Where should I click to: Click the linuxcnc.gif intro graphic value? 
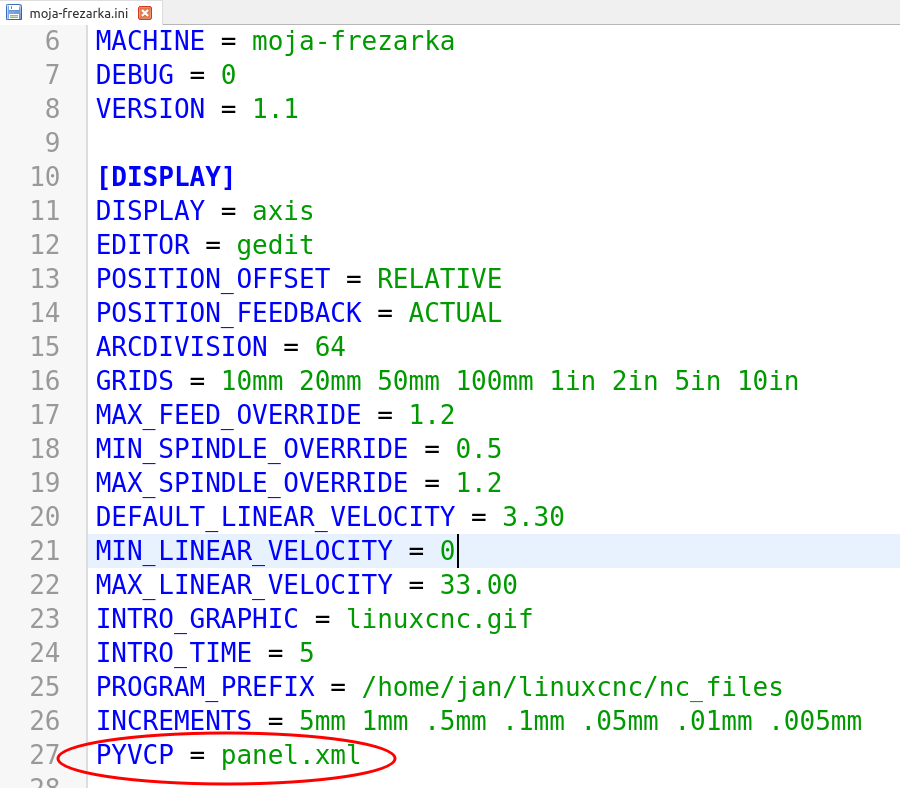(x=439, y=619)
